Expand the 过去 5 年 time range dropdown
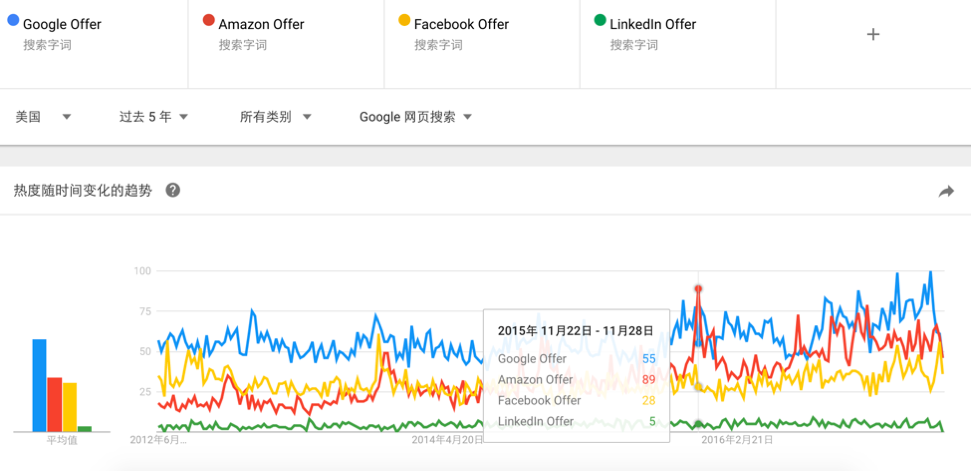This screenshot has height=471, width=971. (153, 117)
